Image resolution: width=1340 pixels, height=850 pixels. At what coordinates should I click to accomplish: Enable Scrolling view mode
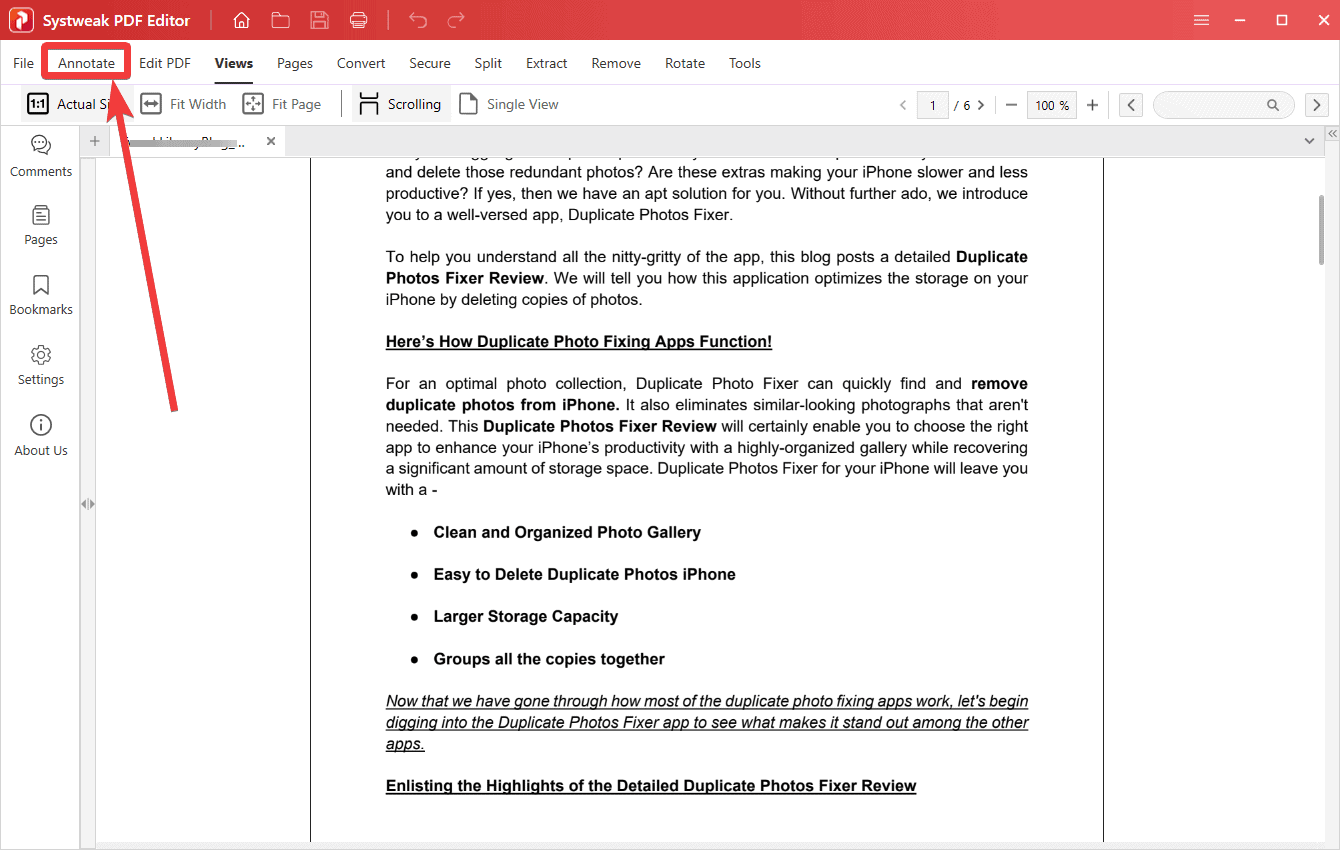click(x=400, y=104)
